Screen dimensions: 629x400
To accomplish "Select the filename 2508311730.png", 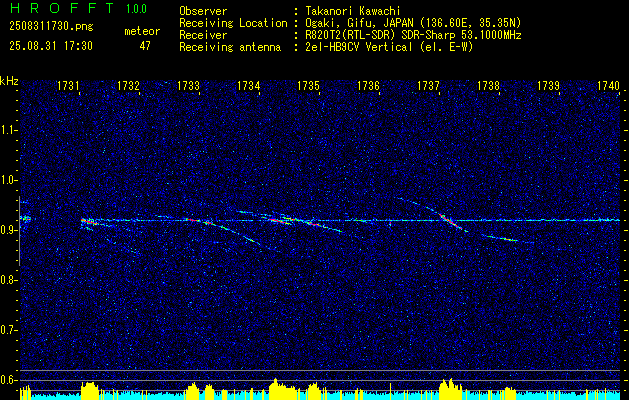I will point(51,27).
